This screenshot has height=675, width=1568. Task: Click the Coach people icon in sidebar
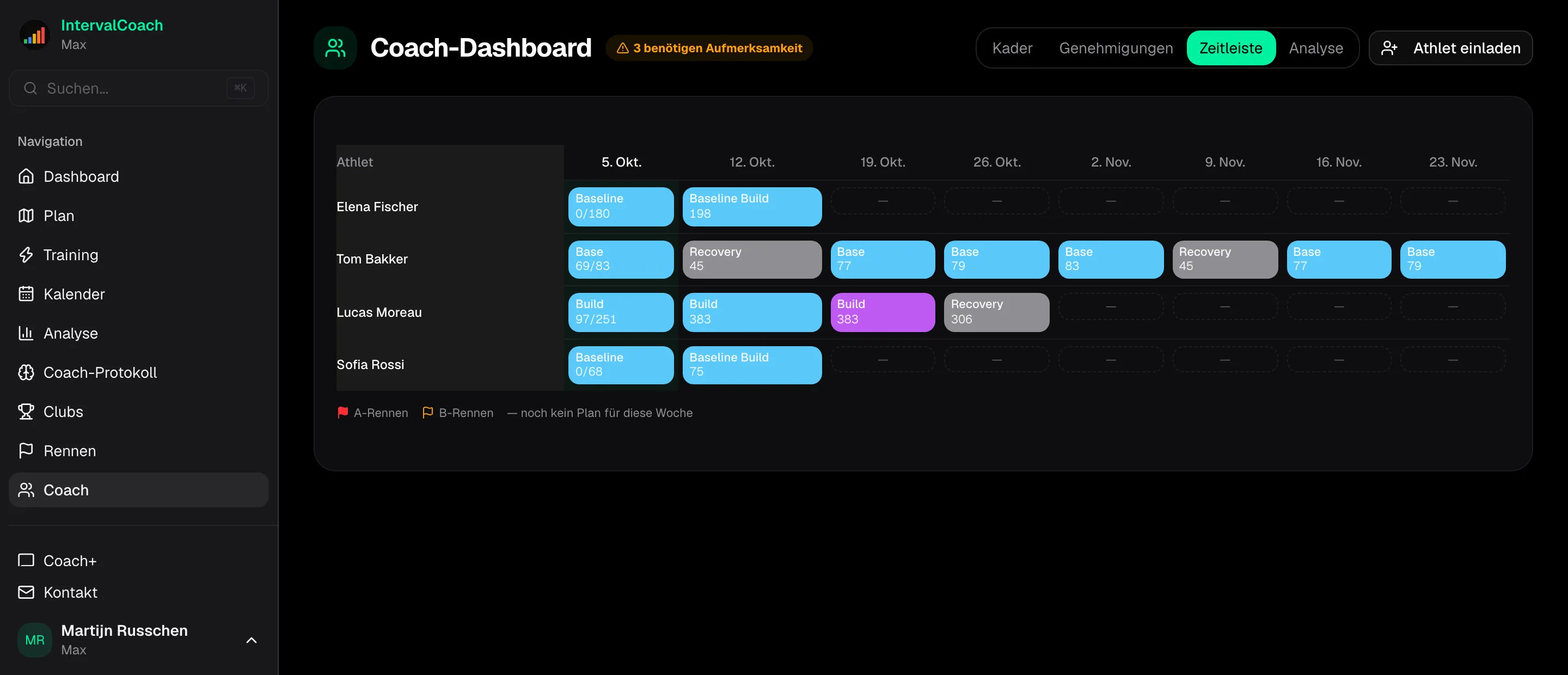point(26,490)
